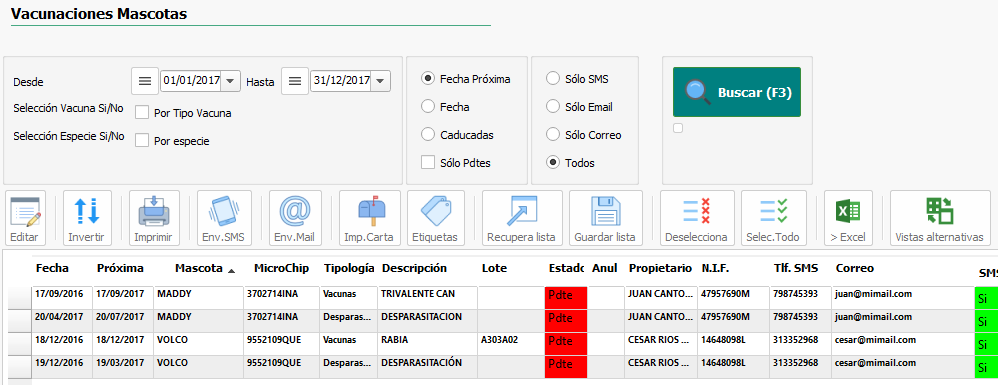Screen dimensions: 998x385
Task: Select the Caducadas radio option
Action: click(x=428, y=135)
